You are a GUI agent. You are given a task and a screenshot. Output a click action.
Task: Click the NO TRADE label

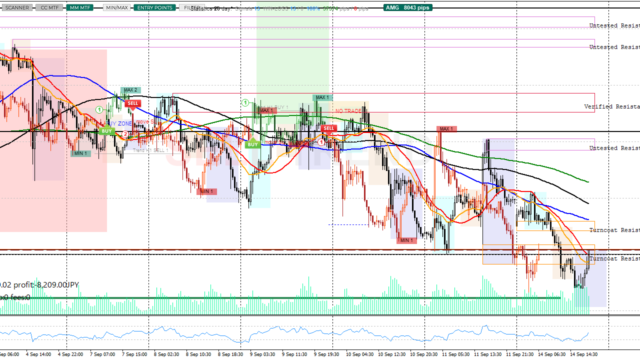pyautogui.click(x=348, y=111)
